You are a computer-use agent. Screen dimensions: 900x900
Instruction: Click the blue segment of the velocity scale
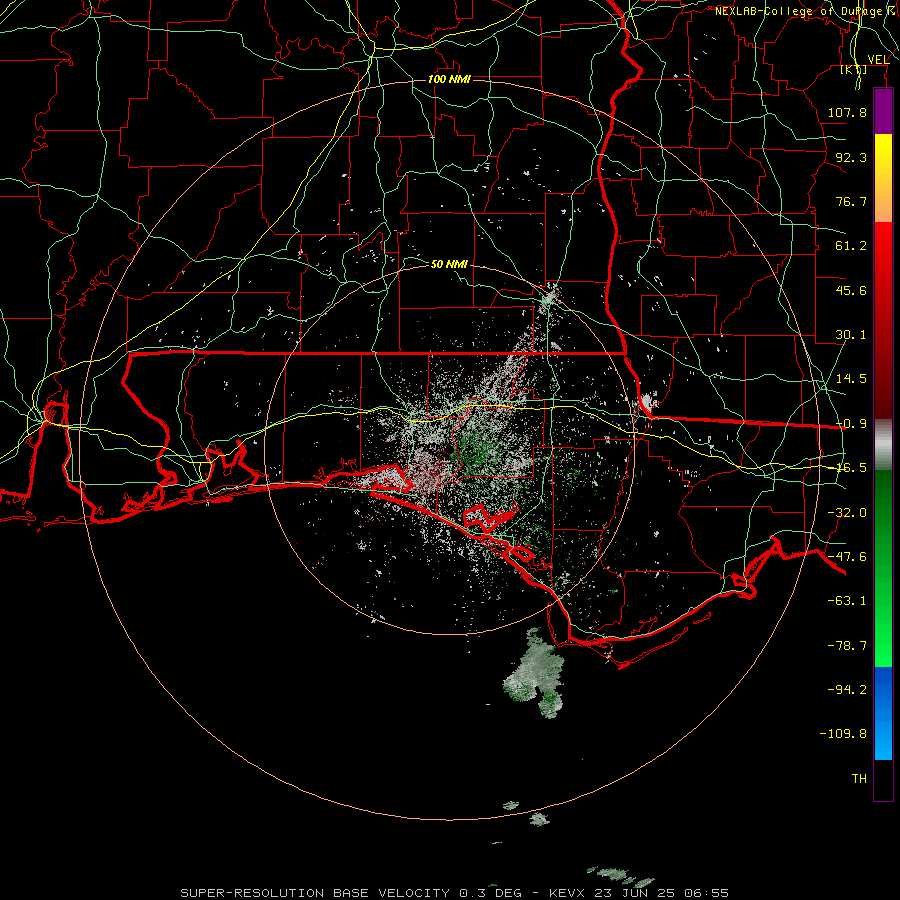coord(883,713)
